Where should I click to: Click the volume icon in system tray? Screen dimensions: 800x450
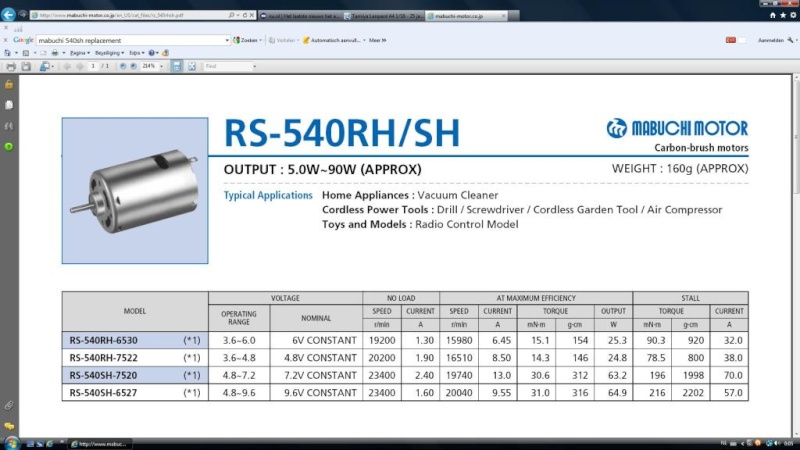[777, 443]
